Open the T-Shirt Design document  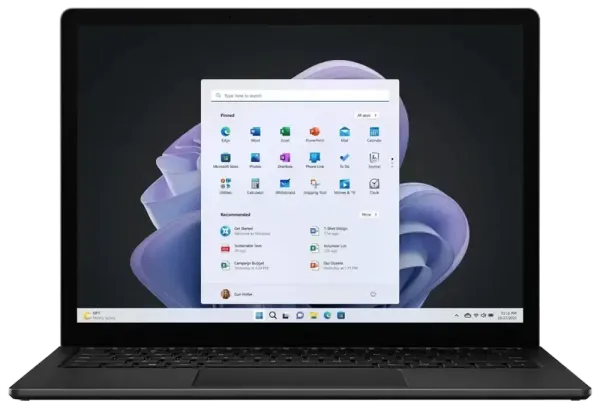(329, 231)
